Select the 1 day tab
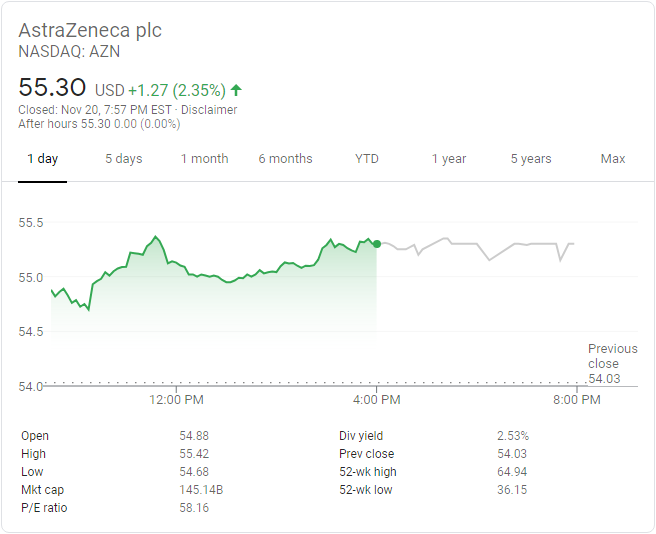Screen dimensions: 656x534 click(x=42, y=159)
